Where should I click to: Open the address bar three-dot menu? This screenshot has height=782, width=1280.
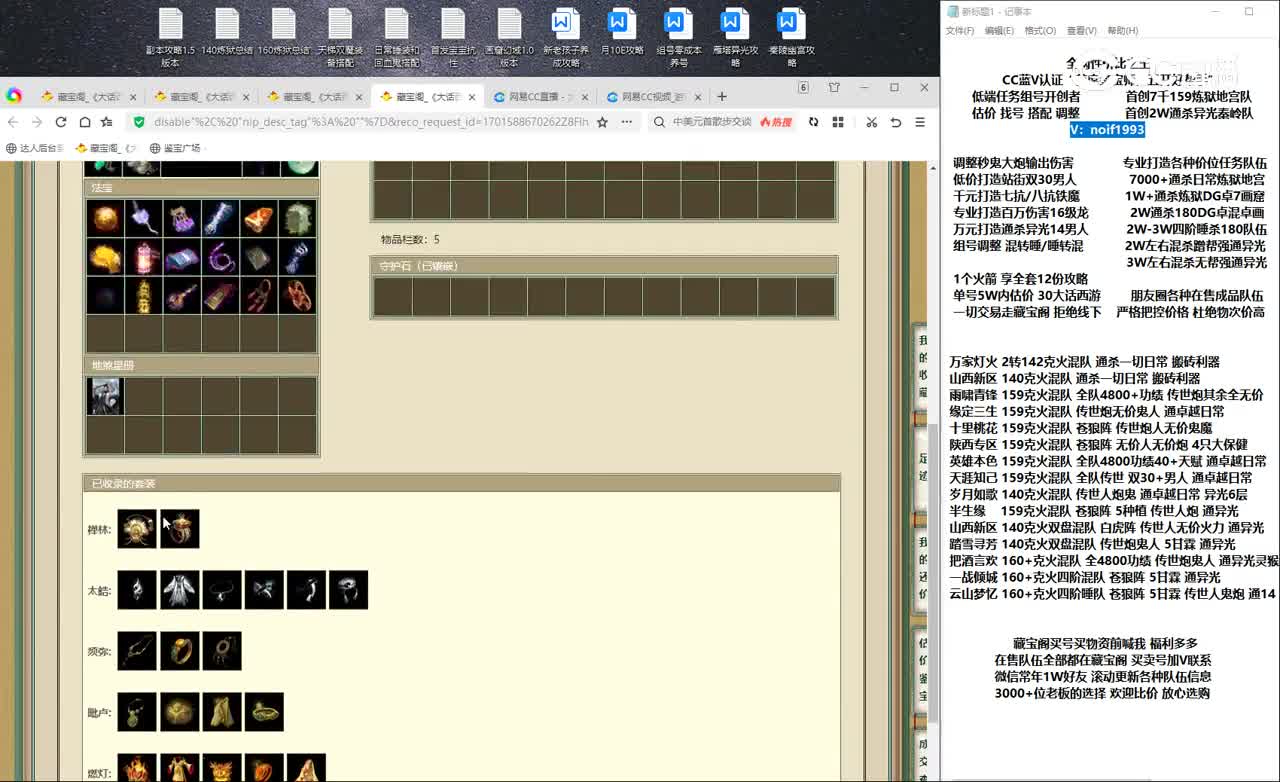[627, 122]
